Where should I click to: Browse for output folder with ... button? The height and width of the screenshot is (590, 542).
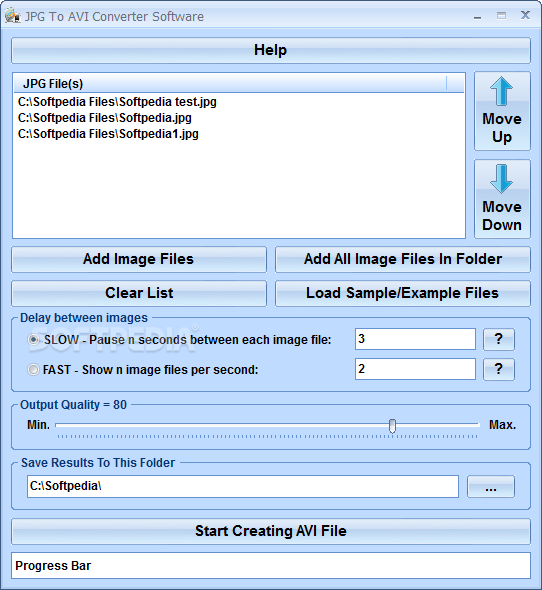491,487
